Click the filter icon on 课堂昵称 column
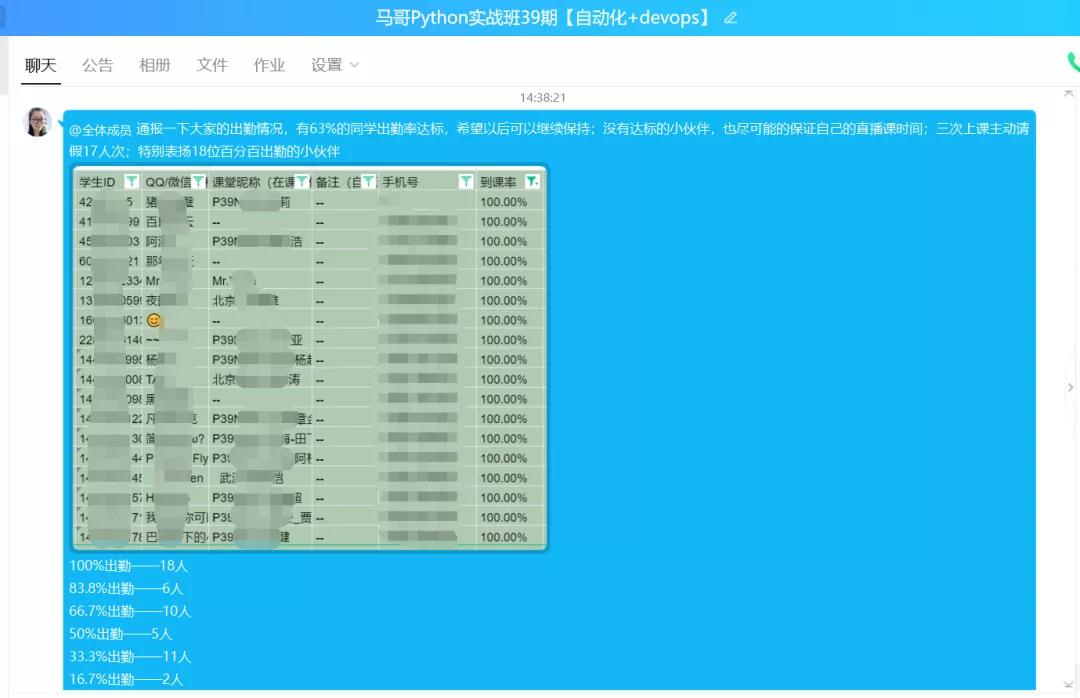1080x698 pixels. coord(302,181)
